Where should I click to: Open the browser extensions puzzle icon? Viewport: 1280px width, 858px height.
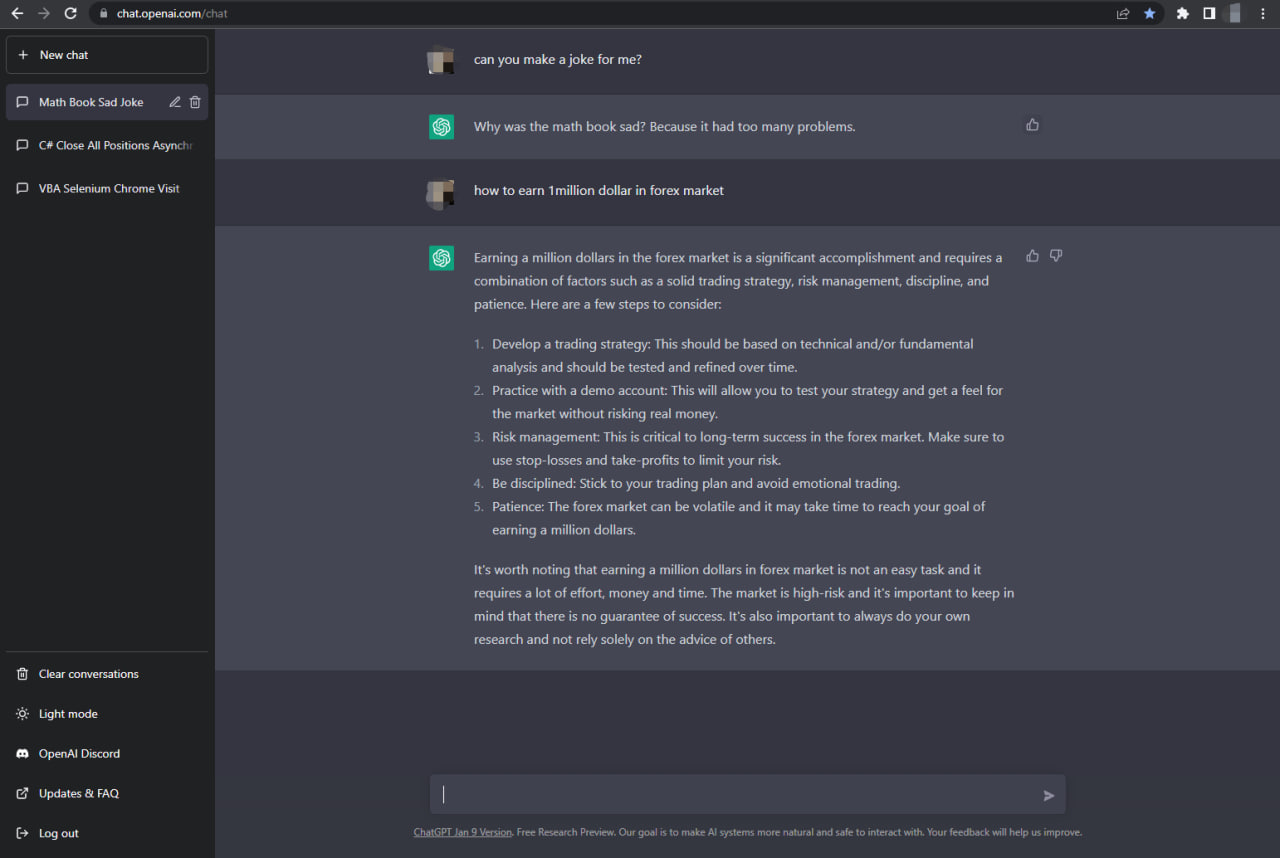[x=1183, y=13]
